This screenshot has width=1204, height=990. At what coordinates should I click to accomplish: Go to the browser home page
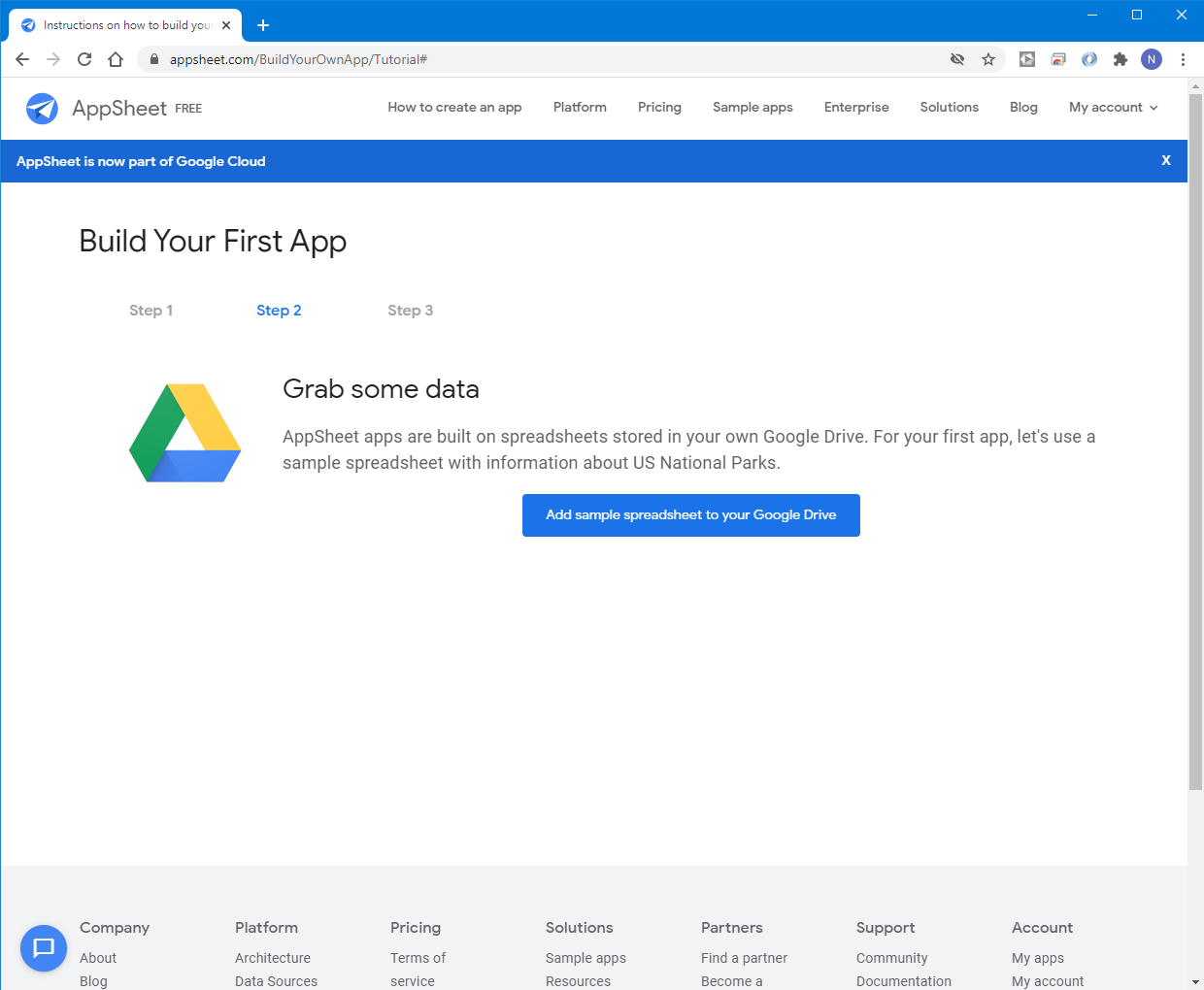pos(116,59)
